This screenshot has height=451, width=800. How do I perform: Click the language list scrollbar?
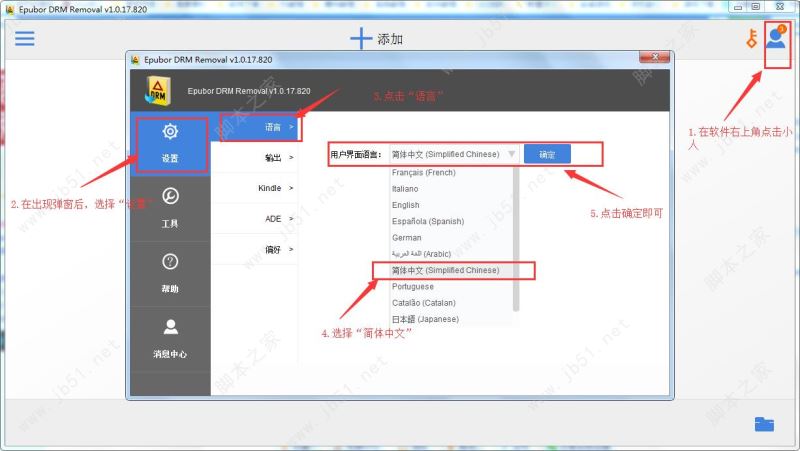pyautogui.click(x=516, y=239)
